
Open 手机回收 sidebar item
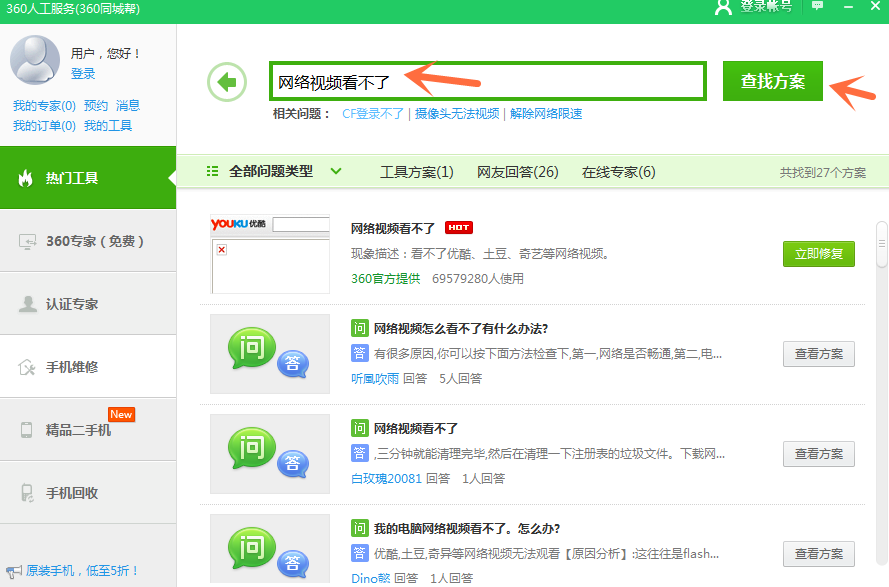pyautogui.click(x=88, y=493)
